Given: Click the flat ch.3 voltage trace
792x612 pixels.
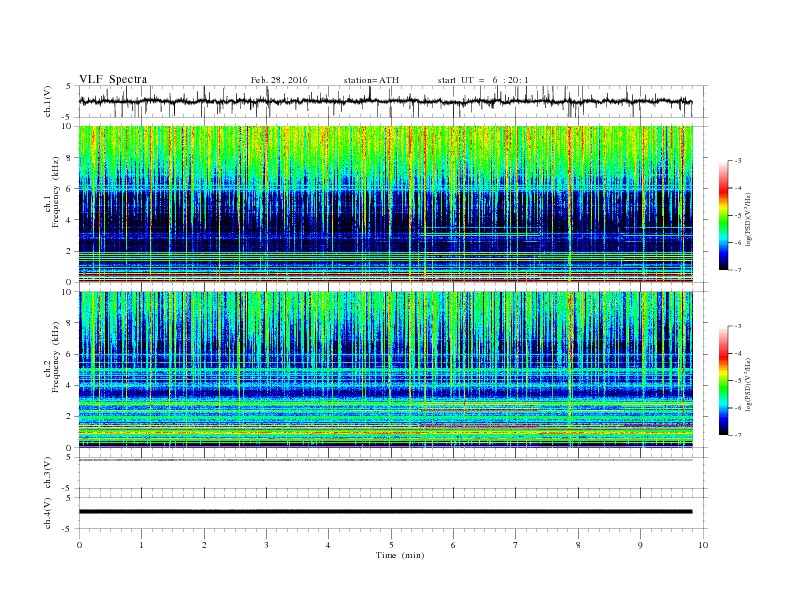Looking at the screenshot, I should [386, 460].
